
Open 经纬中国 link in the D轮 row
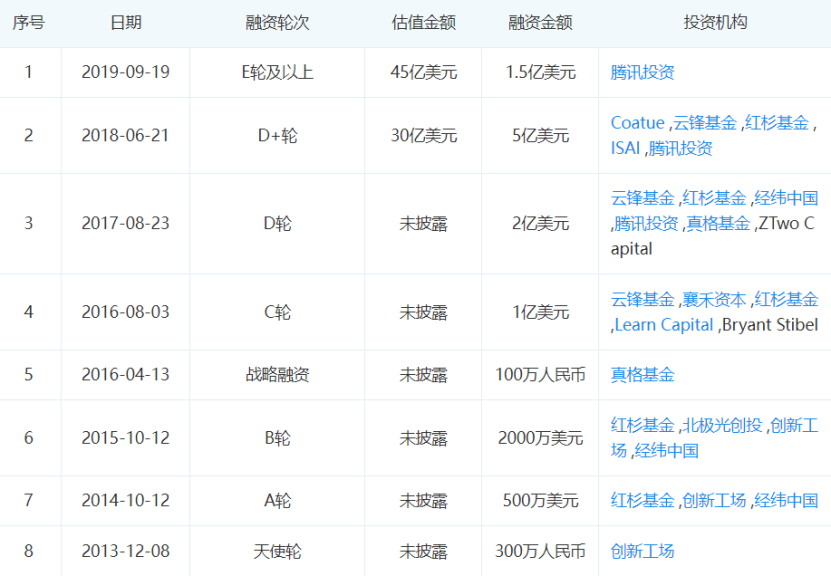(786, 198)
